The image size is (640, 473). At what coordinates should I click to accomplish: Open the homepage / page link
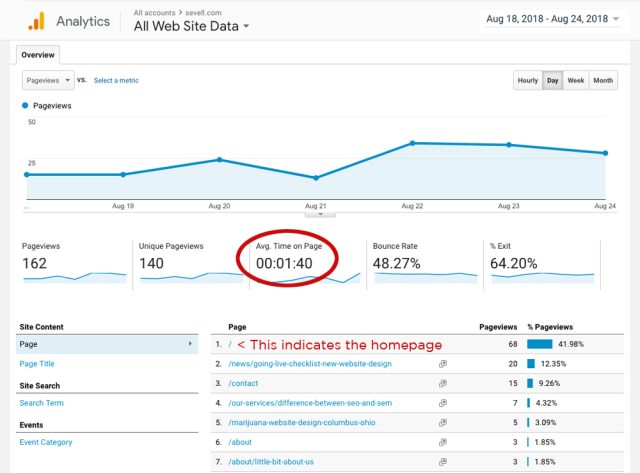pyautogui.click(x=230, y=344)
